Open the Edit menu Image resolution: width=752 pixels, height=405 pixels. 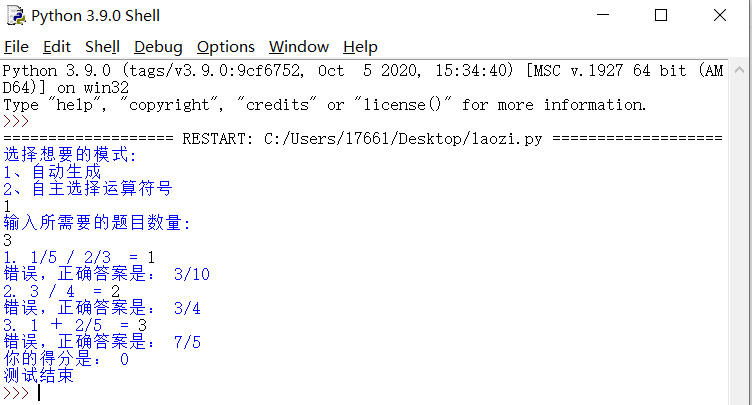tap(57, 47)
